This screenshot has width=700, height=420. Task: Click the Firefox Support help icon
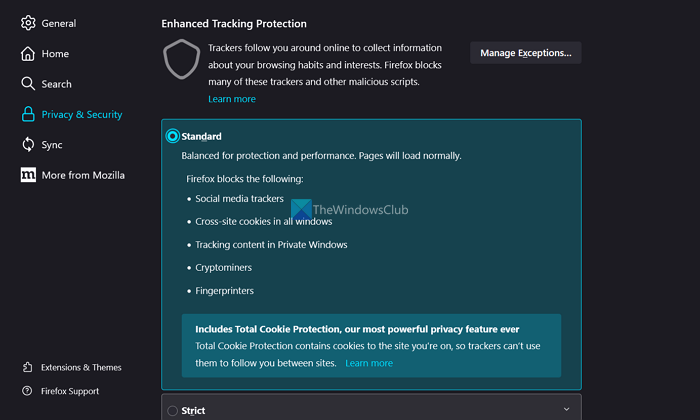[27, 391]
